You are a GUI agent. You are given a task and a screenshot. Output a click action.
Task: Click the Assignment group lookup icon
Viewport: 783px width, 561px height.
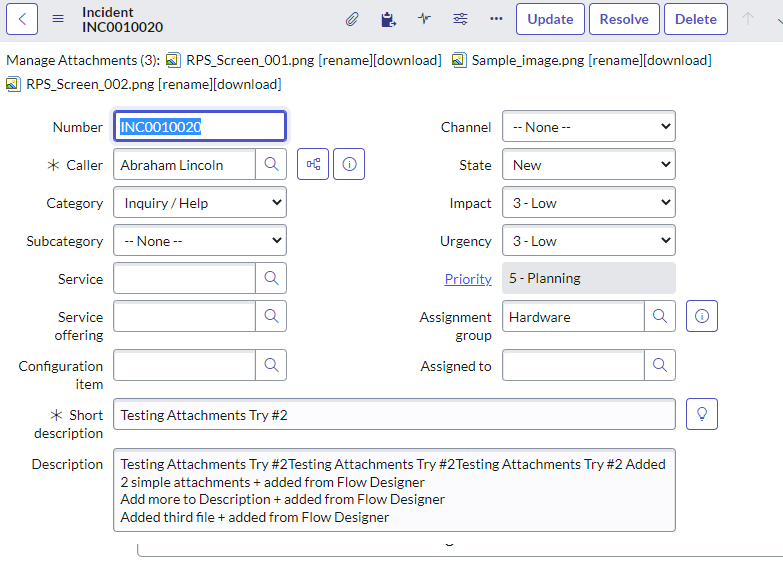click(660, 316)
